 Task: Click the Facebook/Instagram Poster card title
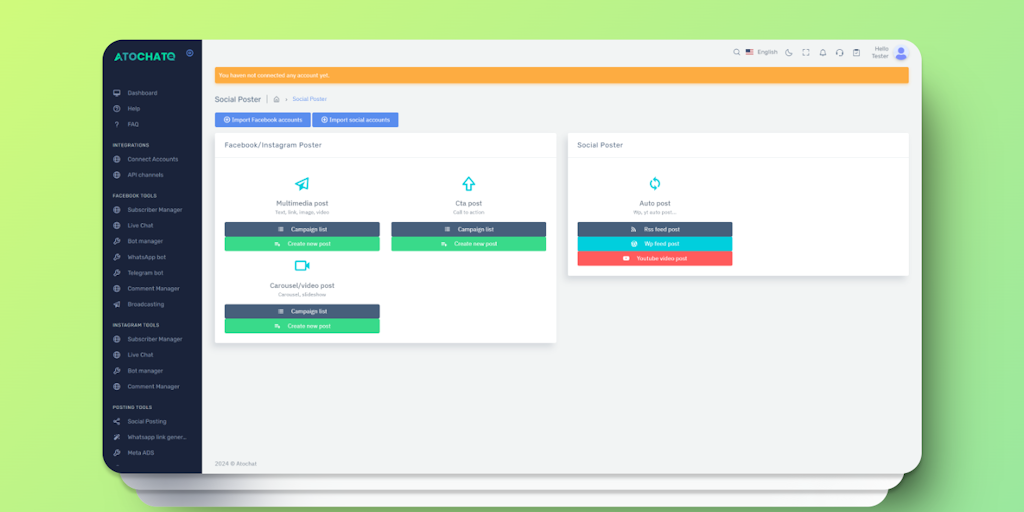point(273,145)
